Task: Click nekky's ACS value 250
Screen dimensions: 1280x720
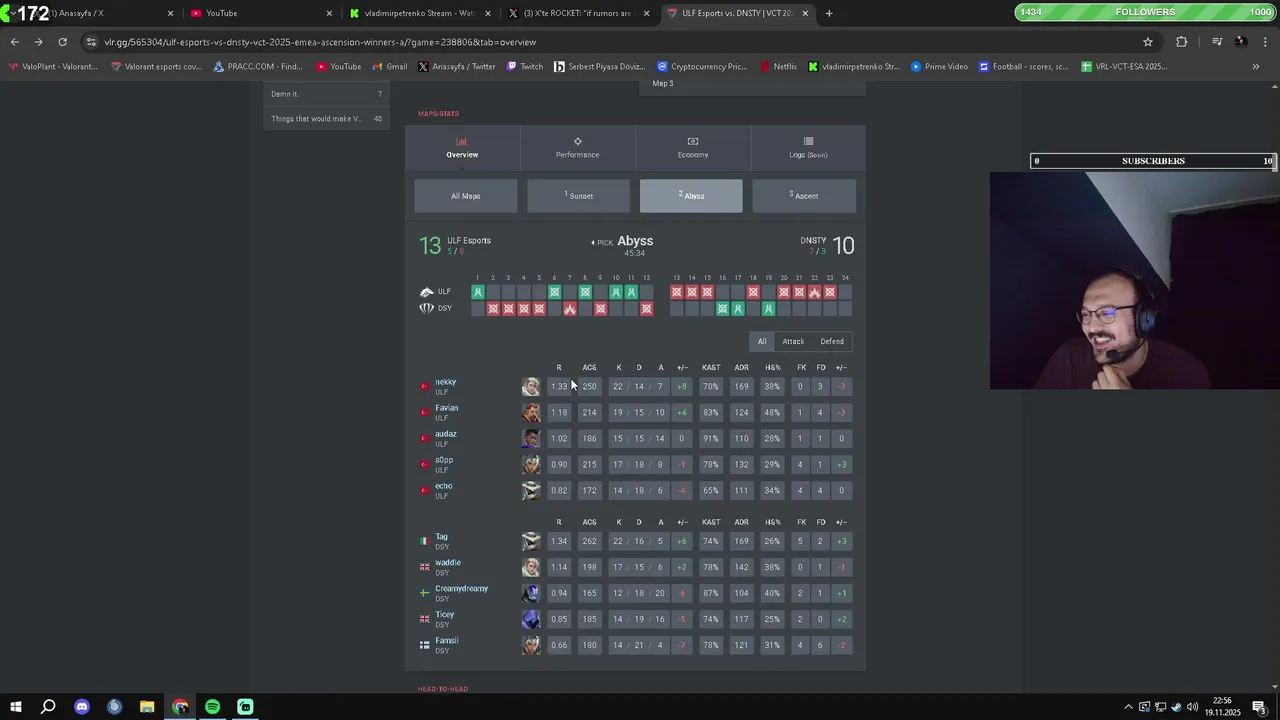Action: 589,387
